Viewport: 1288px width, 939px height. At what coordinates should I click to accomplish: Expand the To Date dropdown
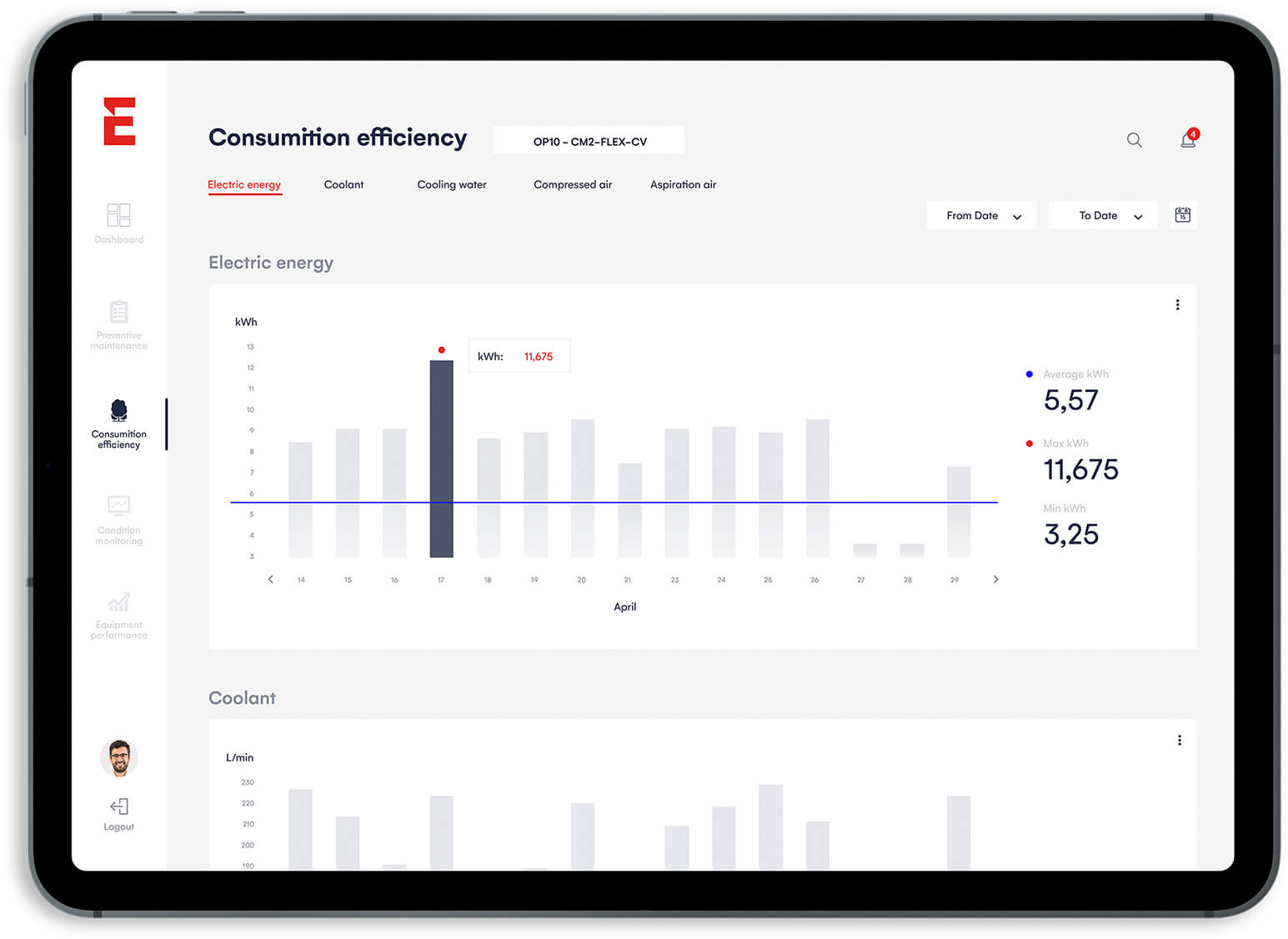[x=1102, y=215]
